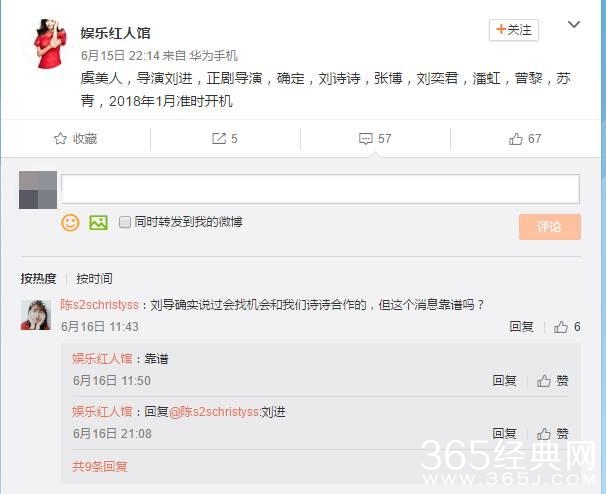Open the comments icon showing 57
The height and width of the screenshot is (494, 606).
pos(366,138)
